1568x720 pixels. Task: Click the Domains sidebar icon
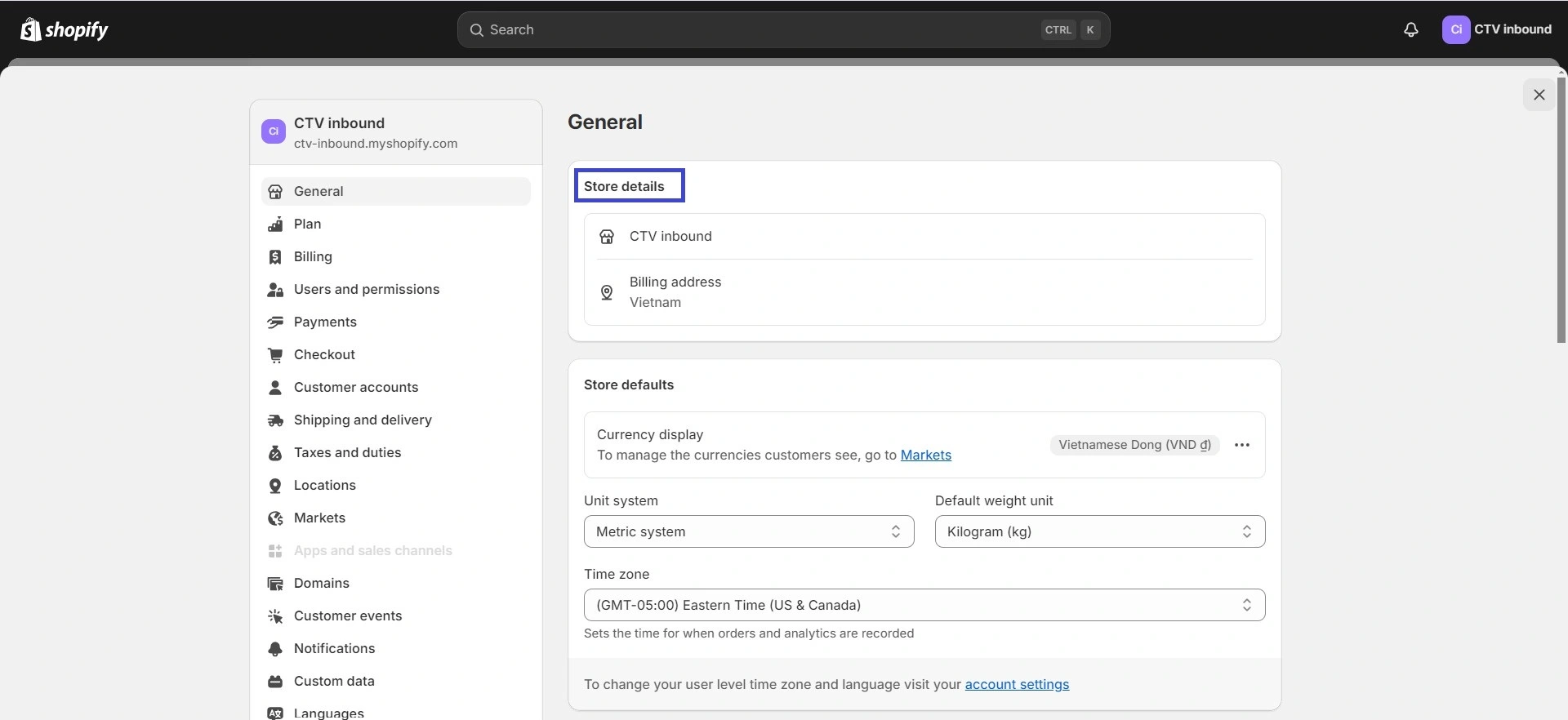tap(275, 583)
